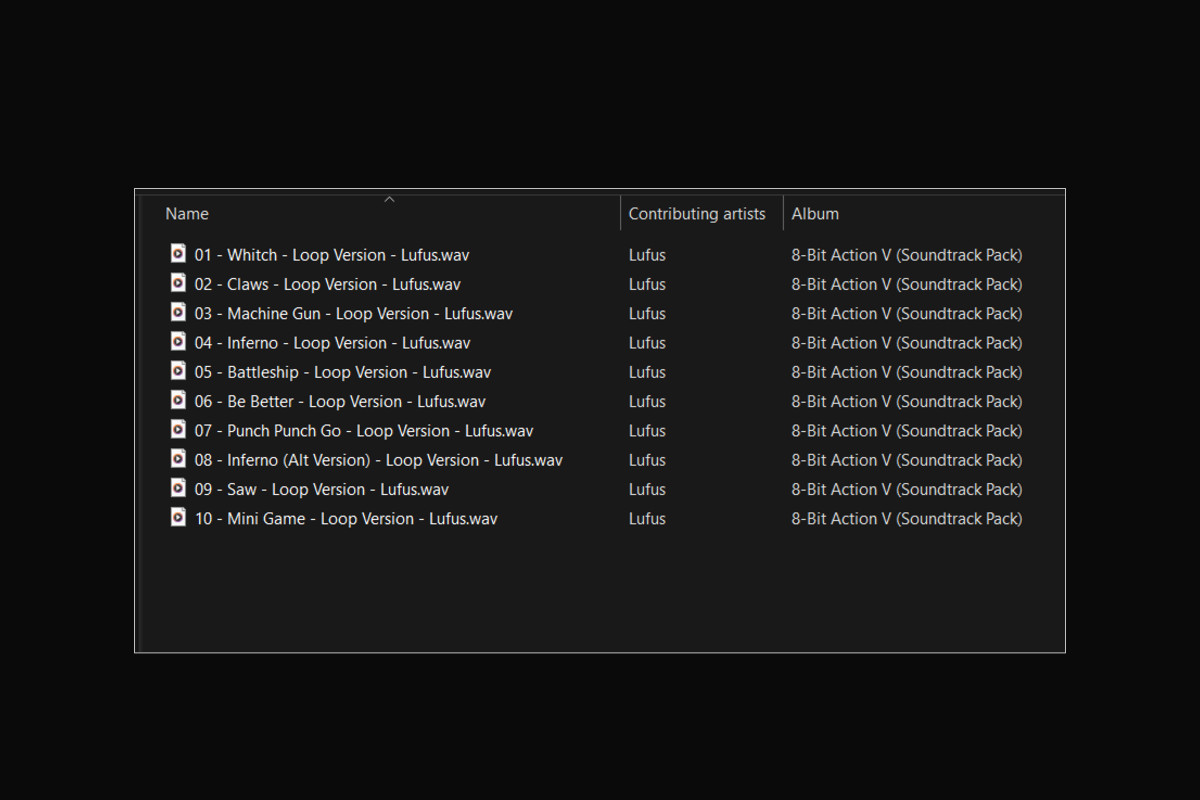Click the Lufus artist cell for 01 - Whitch

647,255
